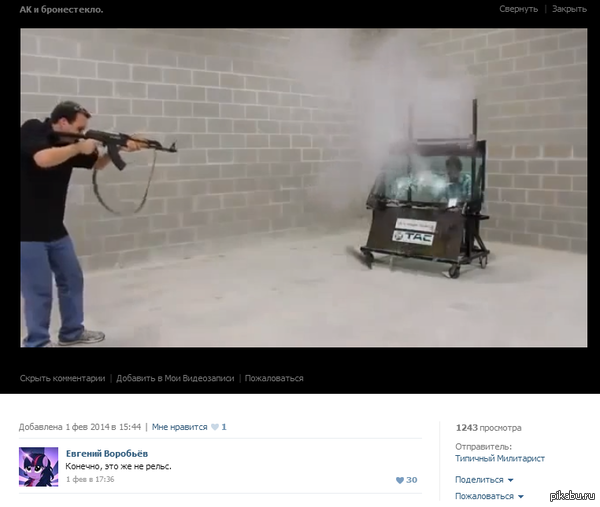The height and width of the screenshot is (507, 600).
Task: Click the comment's like count 30
Action: [x=412, y=480]
